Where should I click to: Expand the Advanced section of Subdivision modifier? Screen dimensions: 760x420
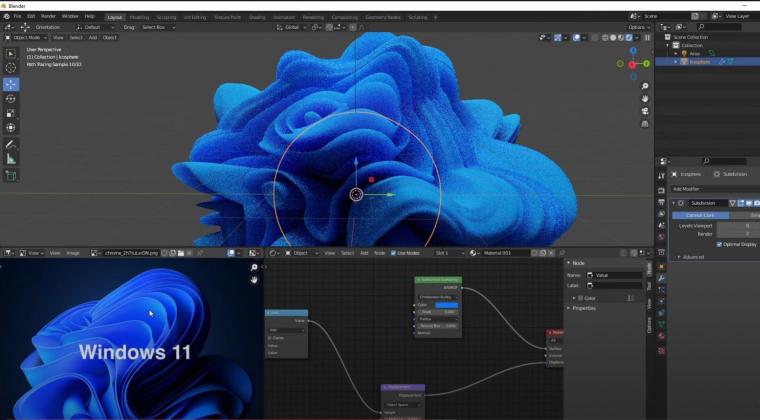coord(691,257)
